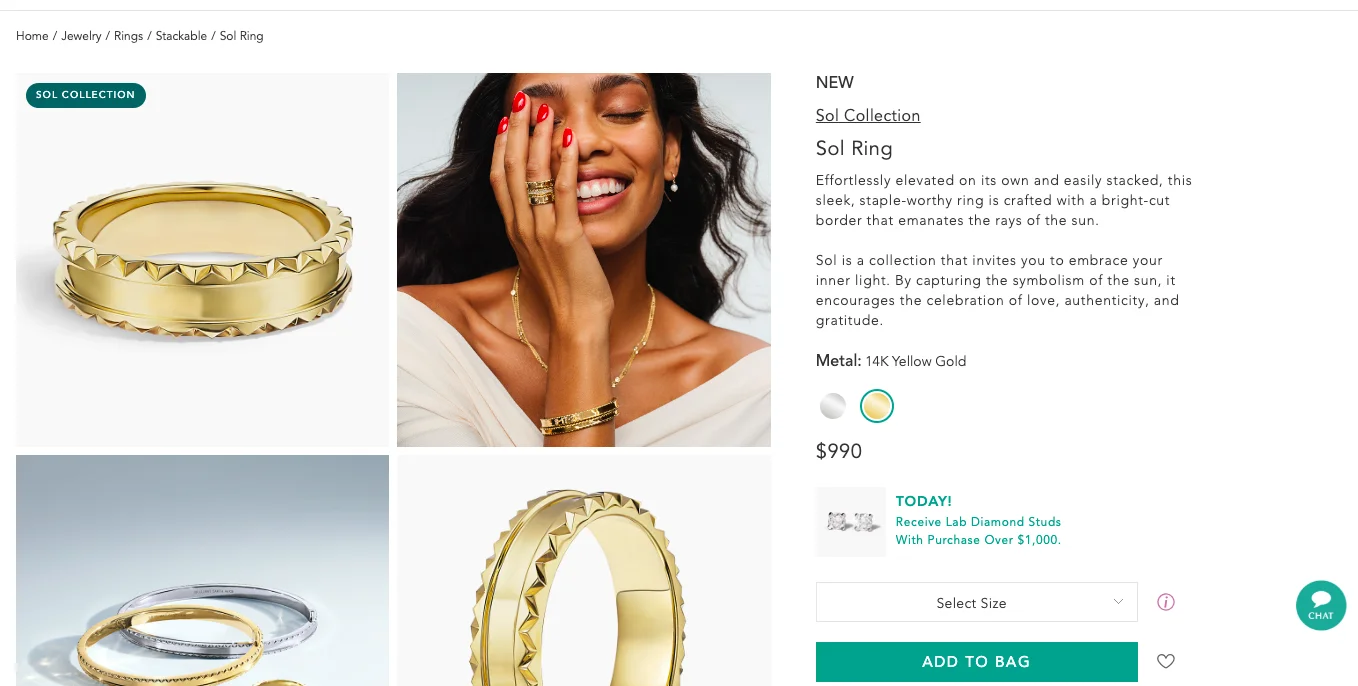Click the SOL COLLECTION badge on the image
Viewport: 1358px width, 686px height.
coord(85,95)
